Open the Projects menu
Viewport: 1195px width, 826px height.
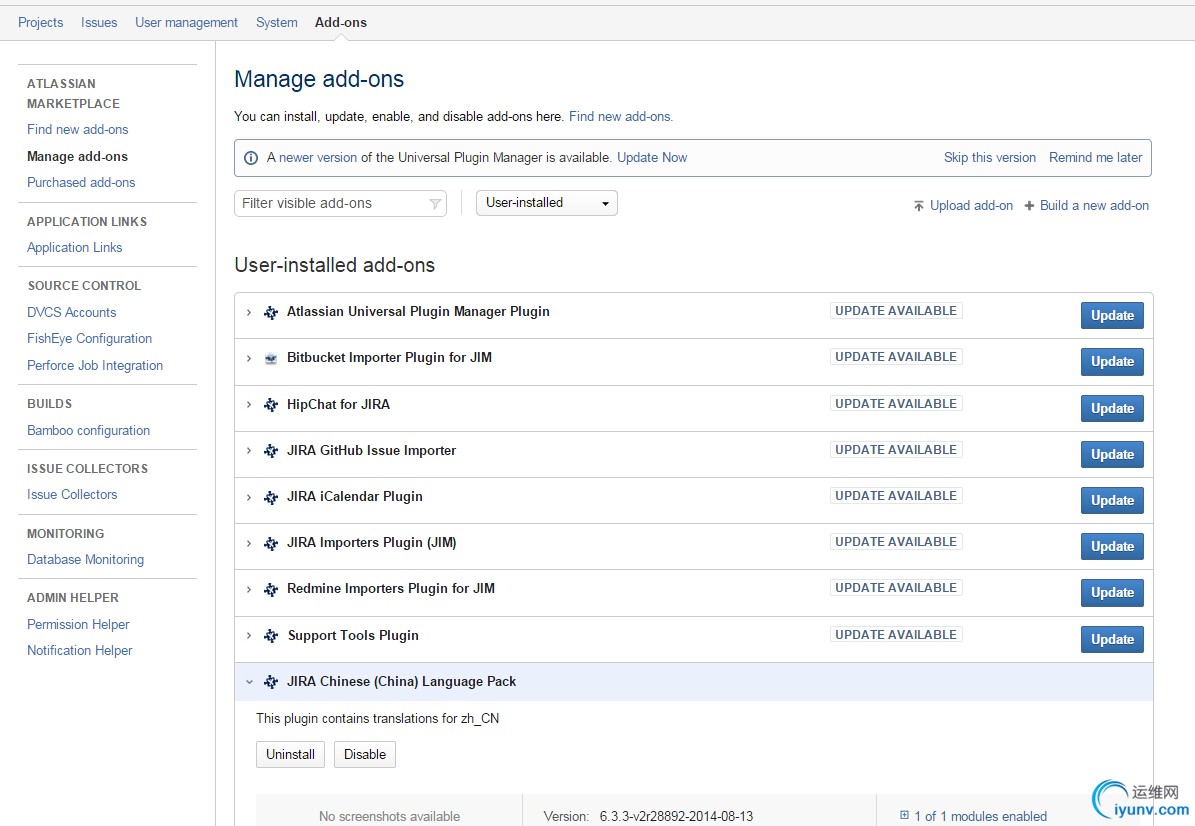40,22
